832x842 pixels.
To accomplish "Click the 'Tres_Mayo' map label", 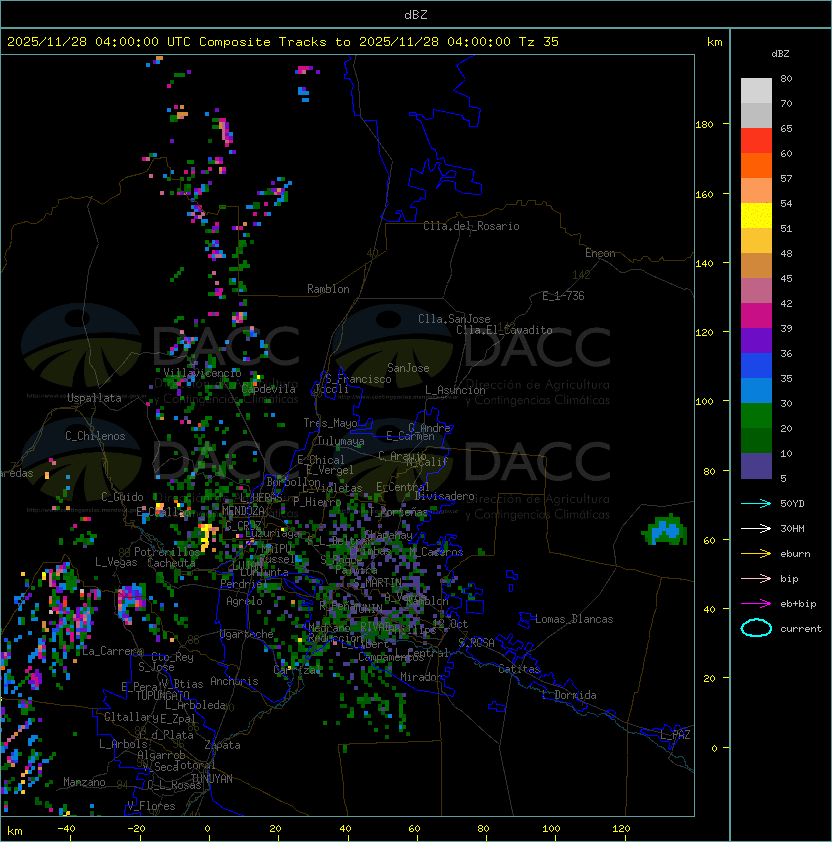I will (x=330, y=423).
